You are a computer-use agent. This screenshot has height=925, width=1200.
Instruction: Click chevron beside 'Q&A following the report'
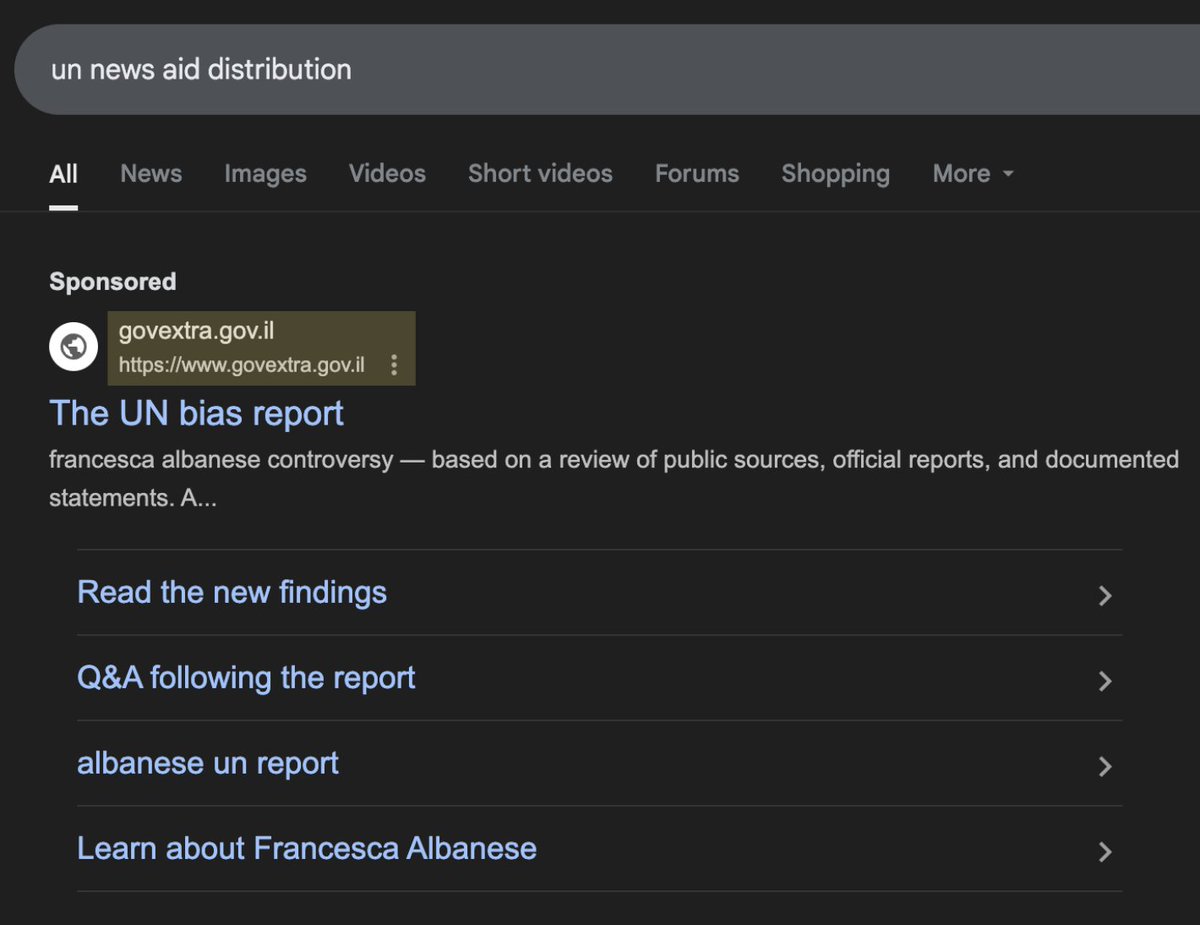coord(1105,681)
